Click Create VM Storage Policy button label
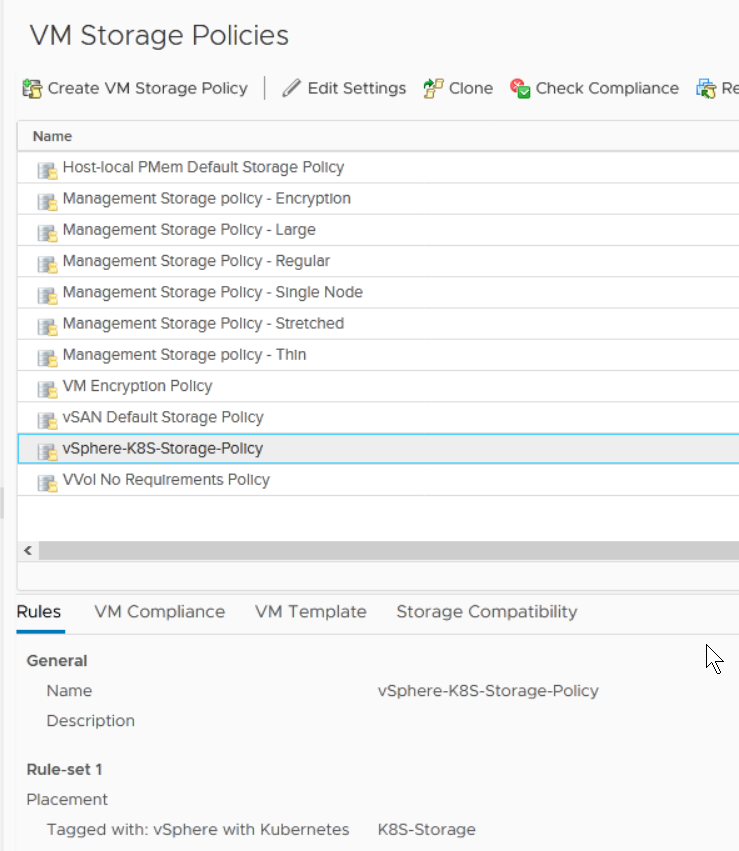This screenshot has height=851, width=739. click(x=148, y=88)
